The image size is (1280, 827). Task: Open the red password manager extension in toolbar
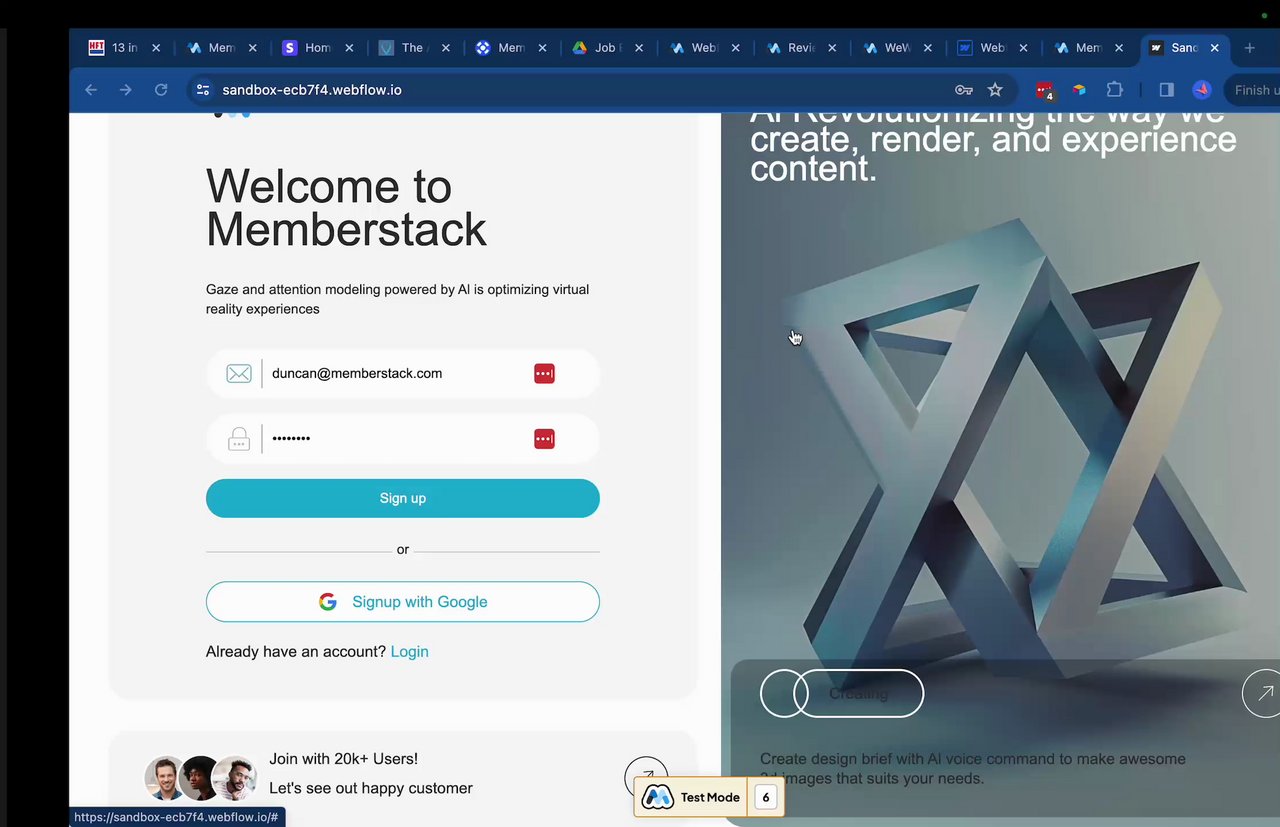tap(1045, 90)
